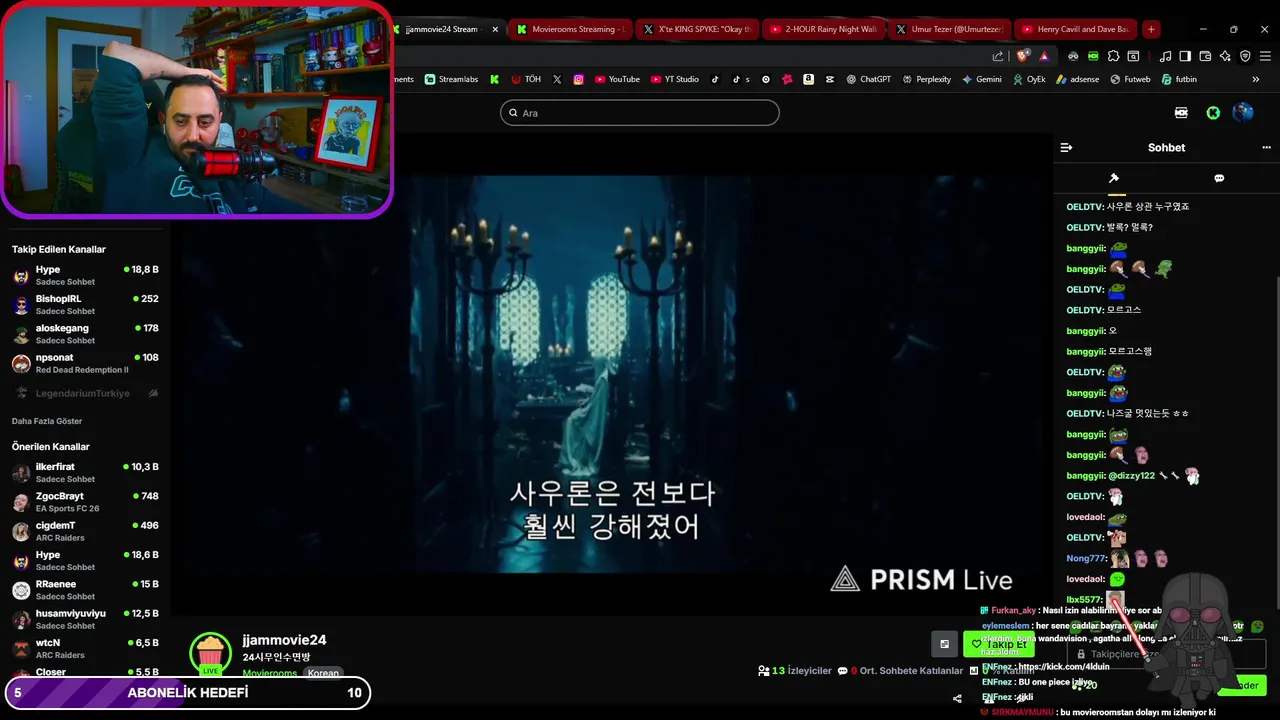
Task: Close the jjammovie24 Stream tab
Action: coord(495,29)
